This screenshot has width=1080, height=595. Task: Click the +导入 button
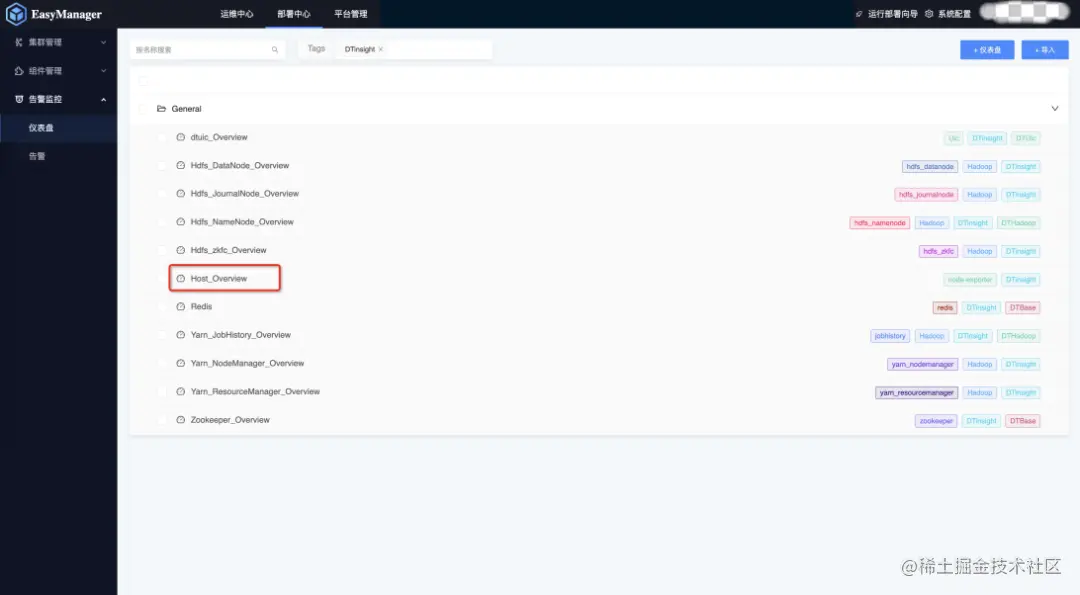tap(1045, 50)
